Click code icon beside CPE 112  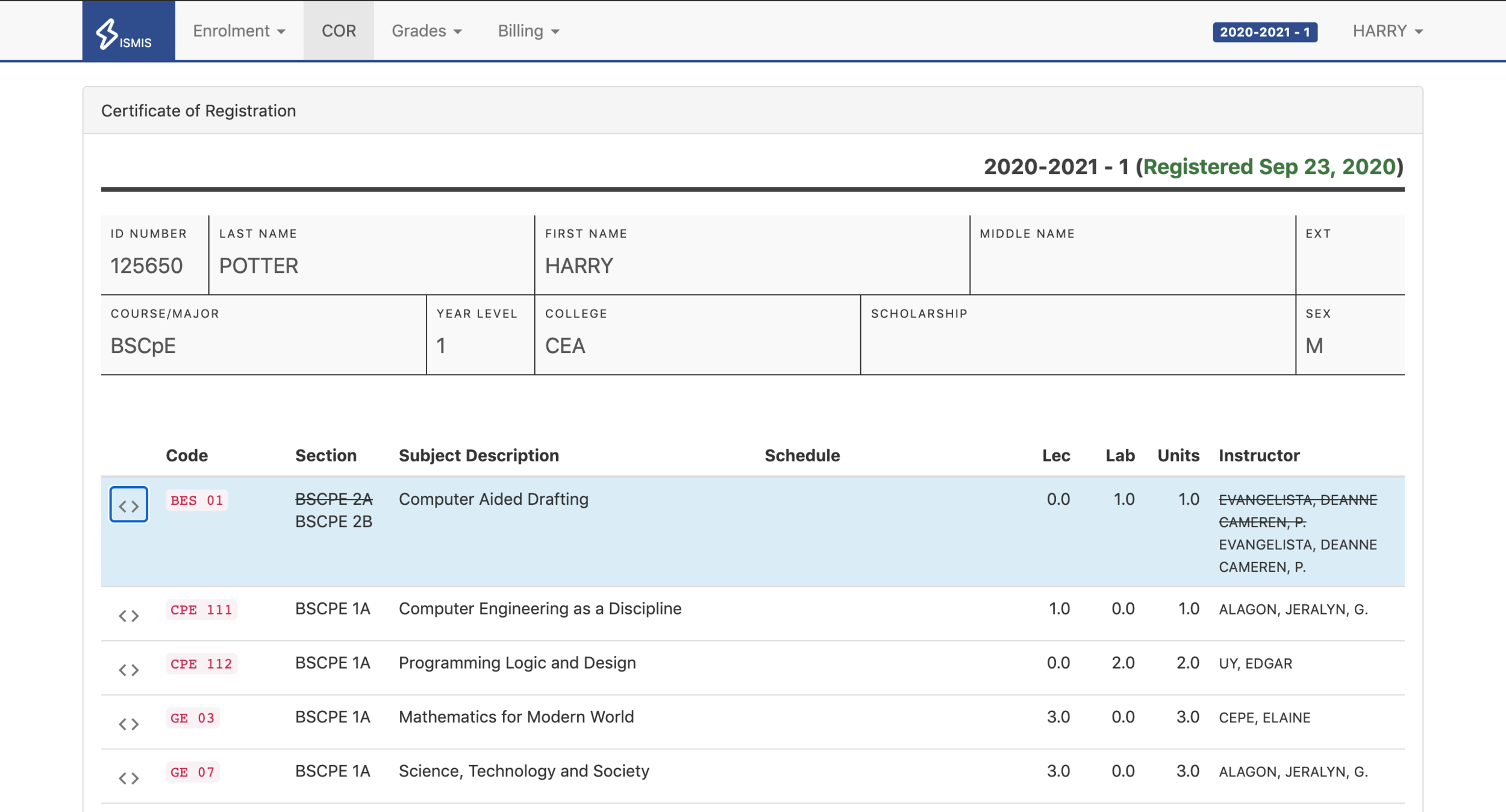pyautogui.click(x=128, y=669)
